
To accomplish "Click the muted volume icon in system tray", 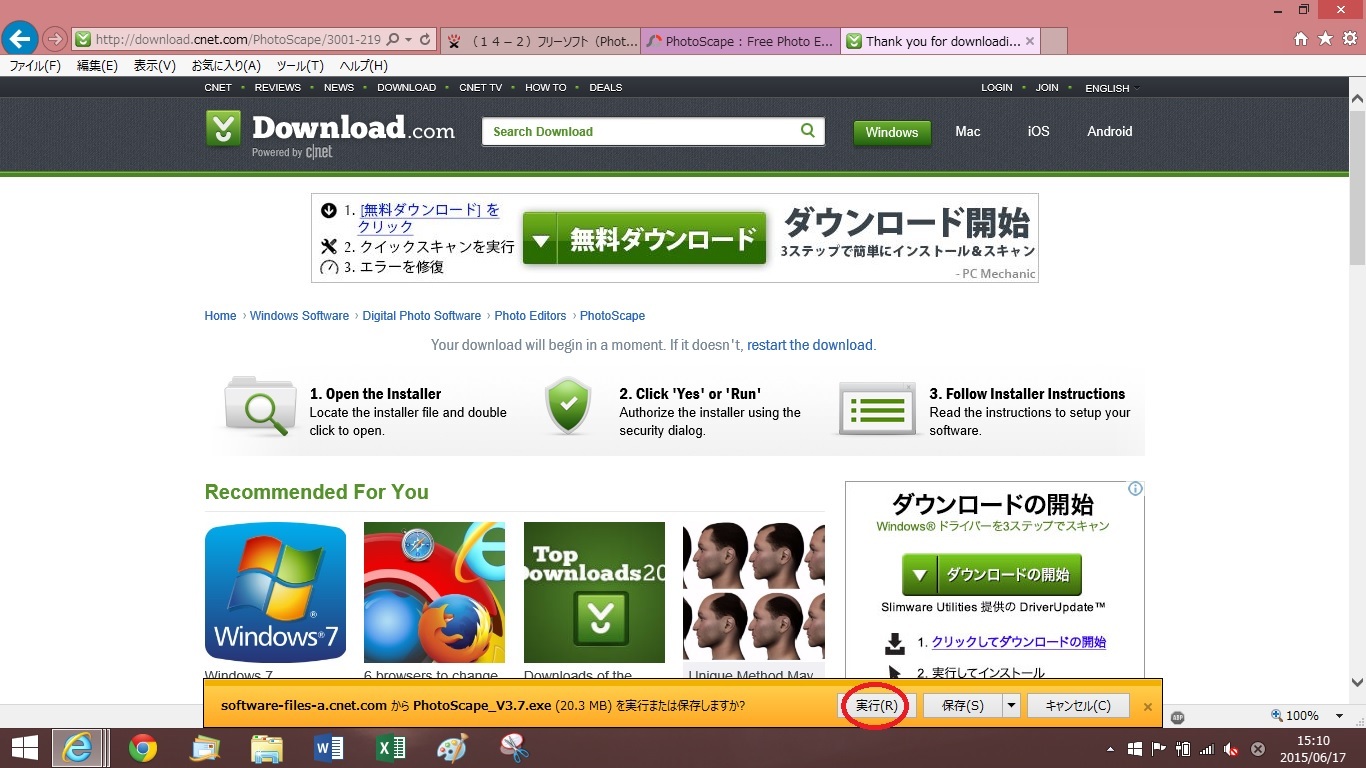I will (1232, 749).
